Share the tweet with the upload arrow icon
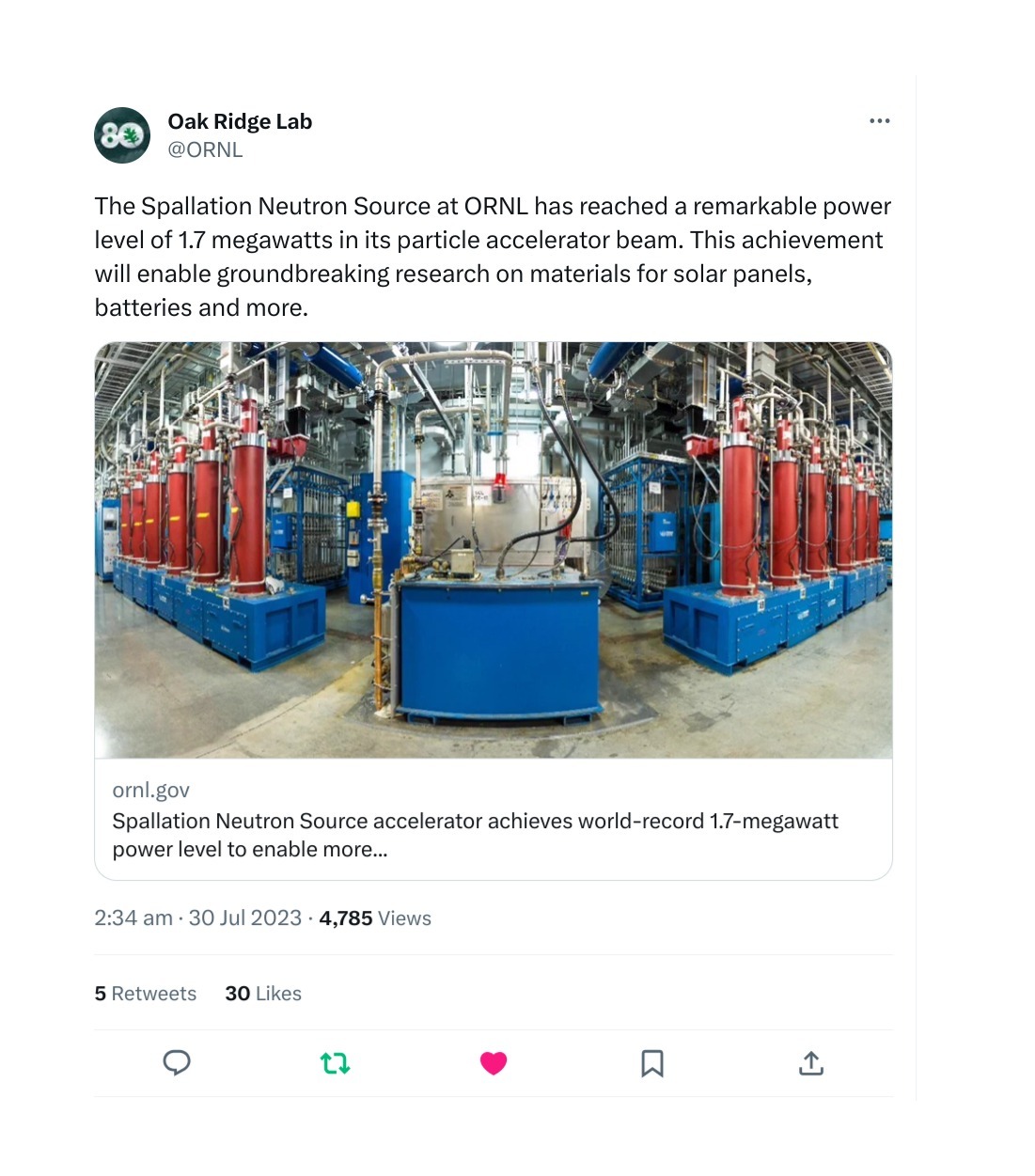Viewport: 1035px width, 1176px height. [810, 1063]
